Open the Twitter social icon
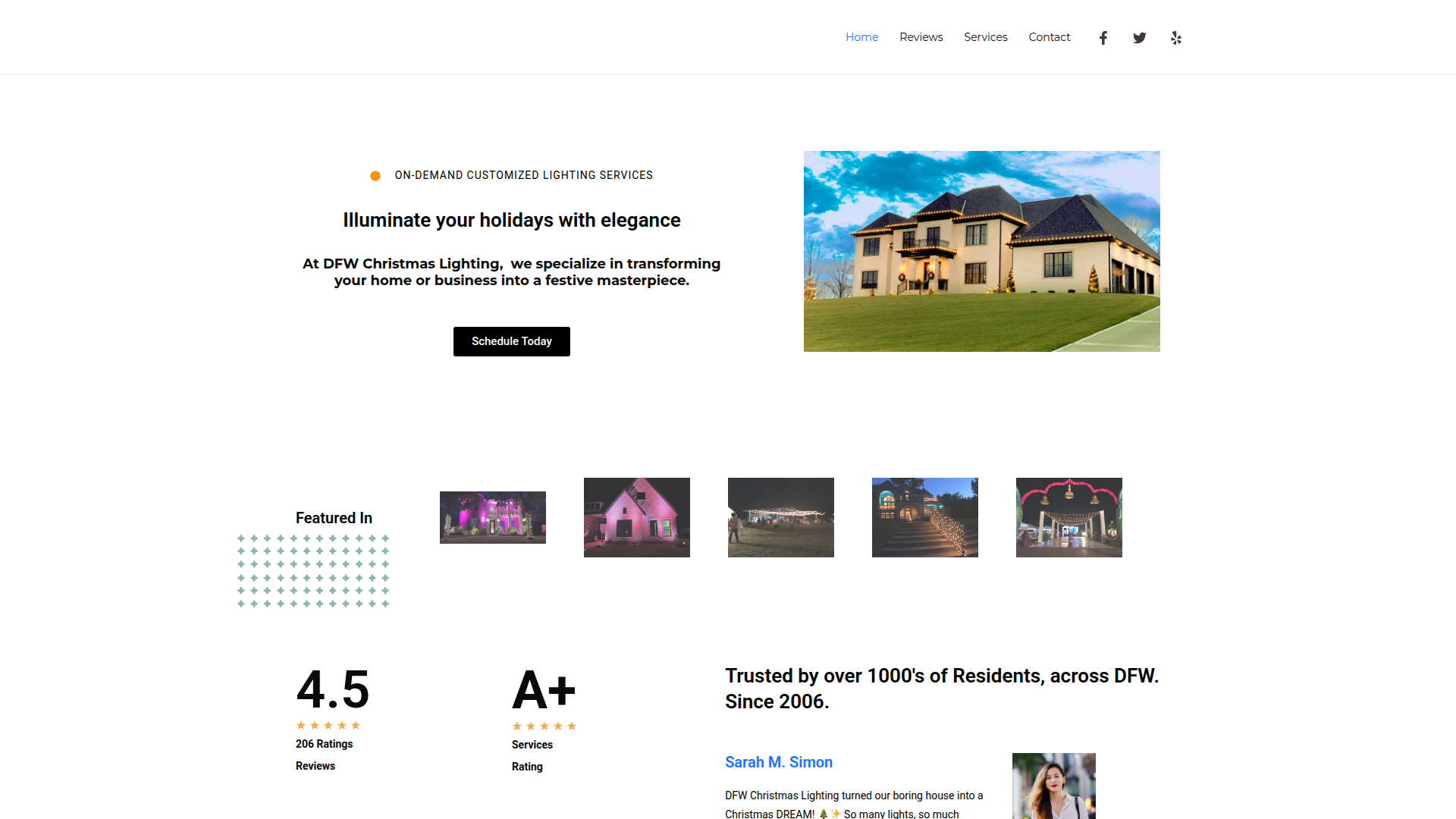The height and width of the screenshot is (819, 1456). click(x=1140, y=38)
